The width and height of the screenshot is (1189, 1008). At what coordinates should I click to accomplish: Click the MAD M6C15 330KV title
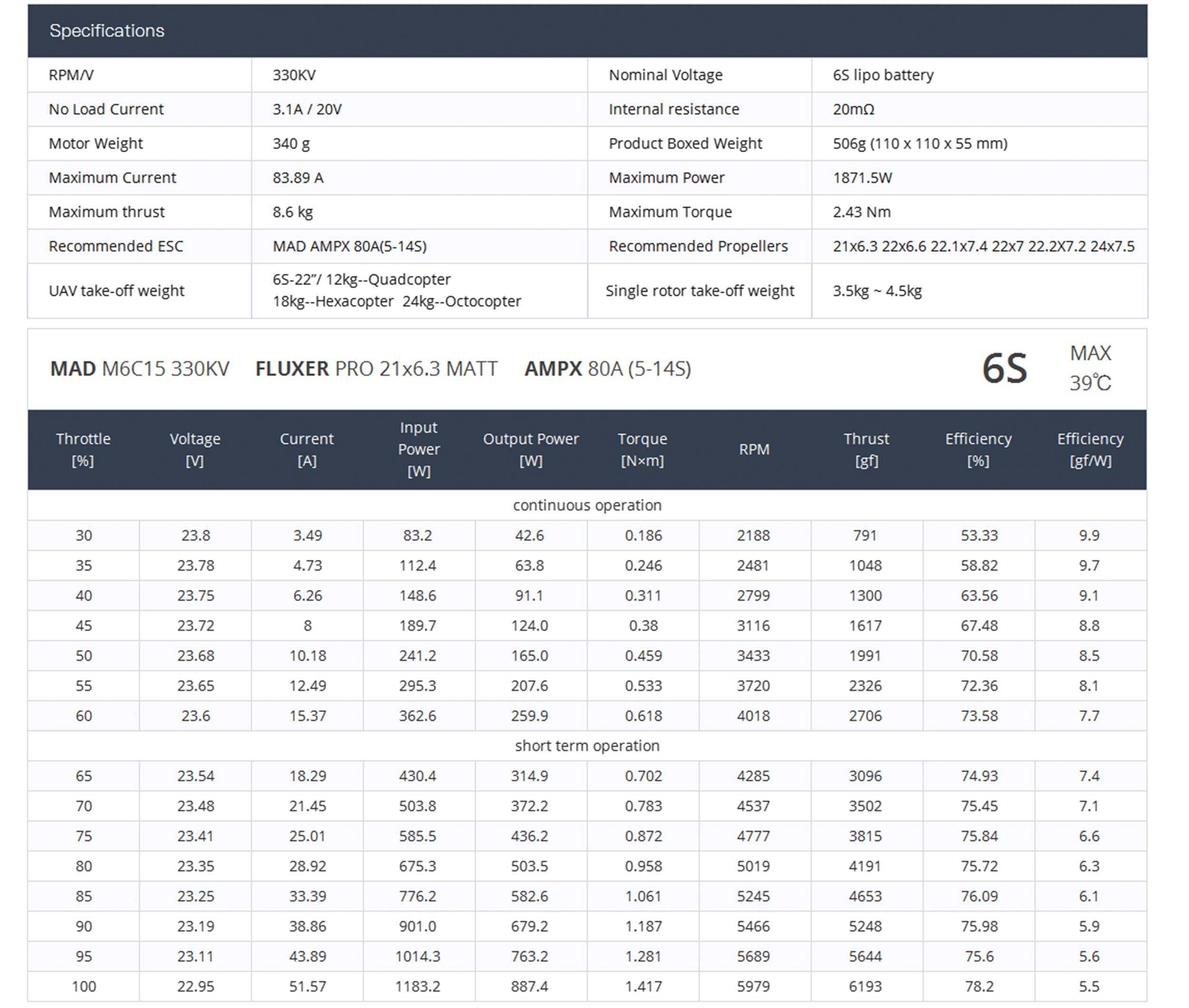click(x=139, y=369)
